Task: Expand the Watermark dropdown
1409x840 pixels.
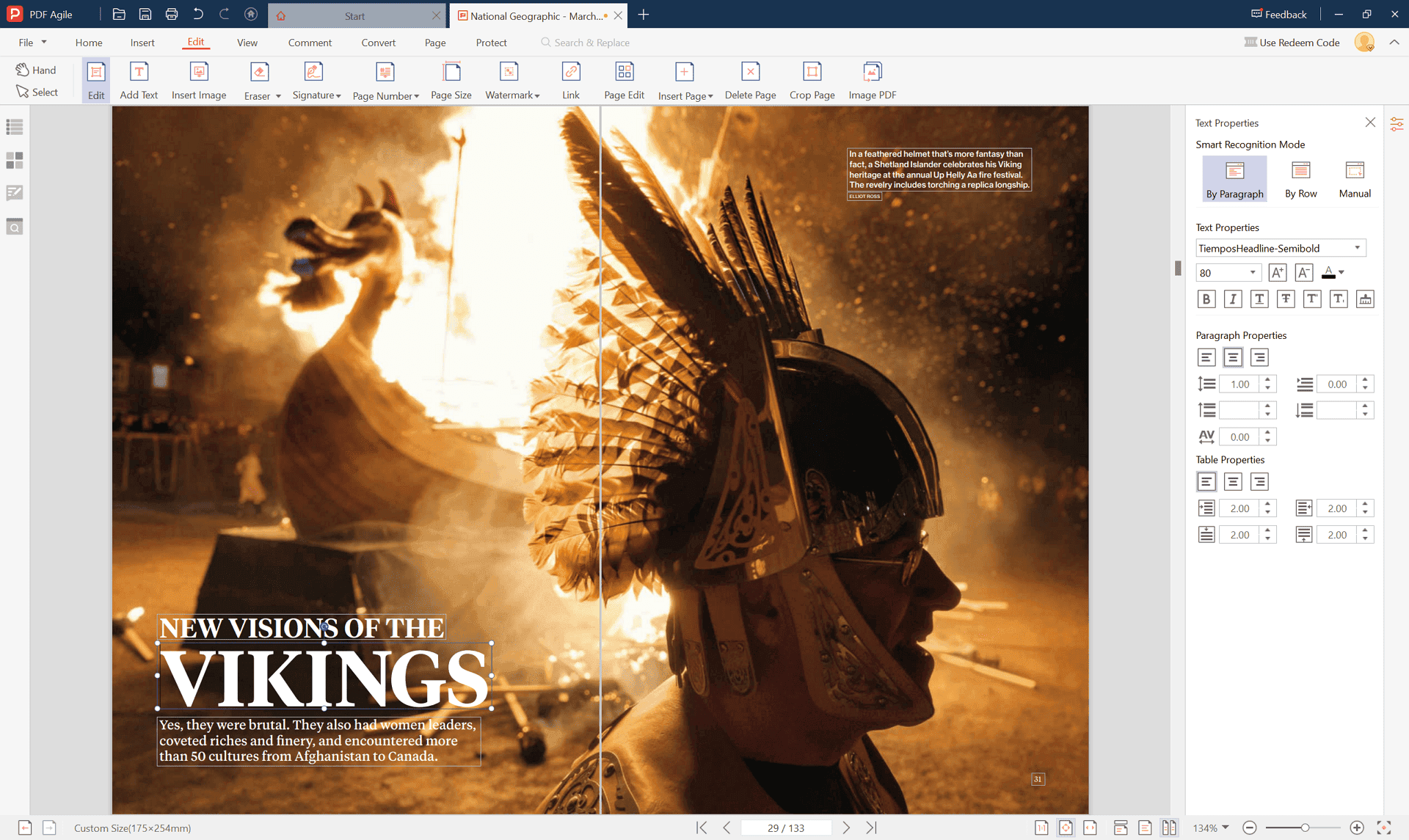Action: [x=537, y=96]
